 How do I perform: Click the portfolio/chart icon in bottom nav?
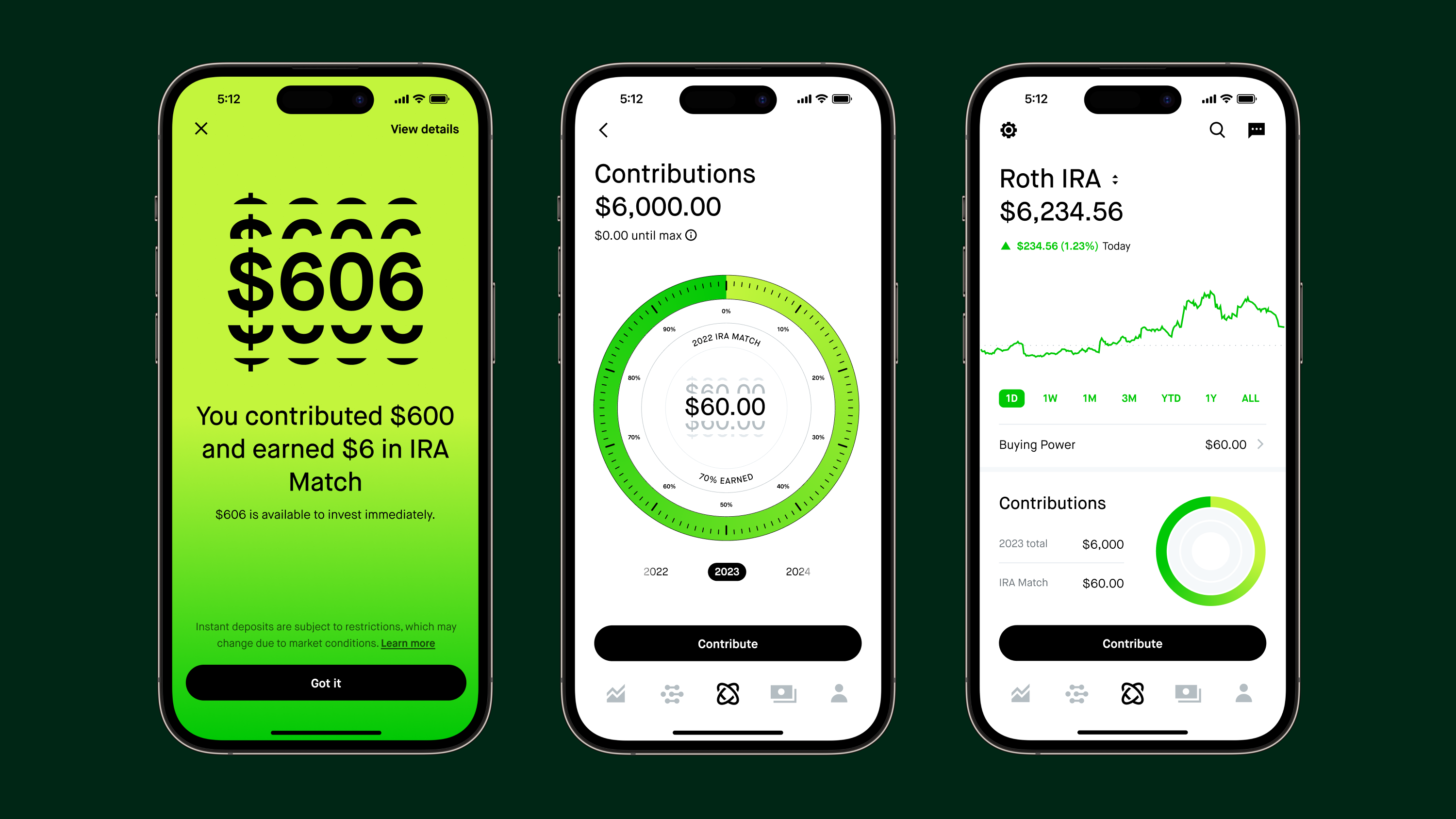pos(619,694)
